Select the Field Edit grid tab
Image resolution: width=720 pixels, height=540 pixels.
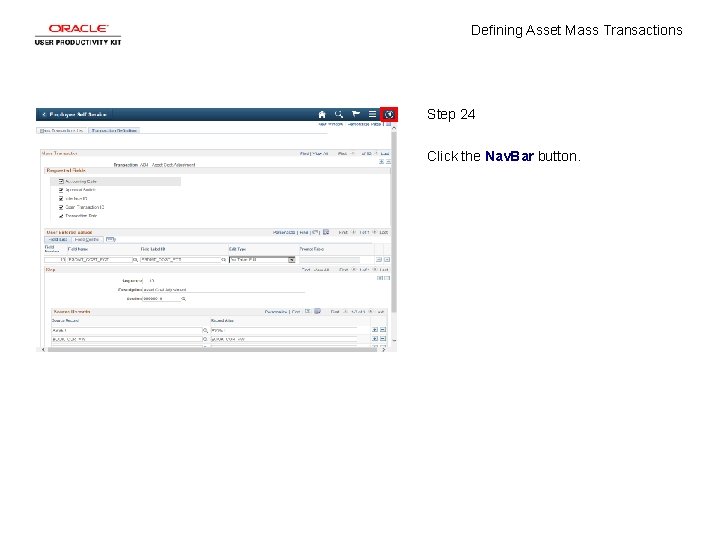(58, 240)
